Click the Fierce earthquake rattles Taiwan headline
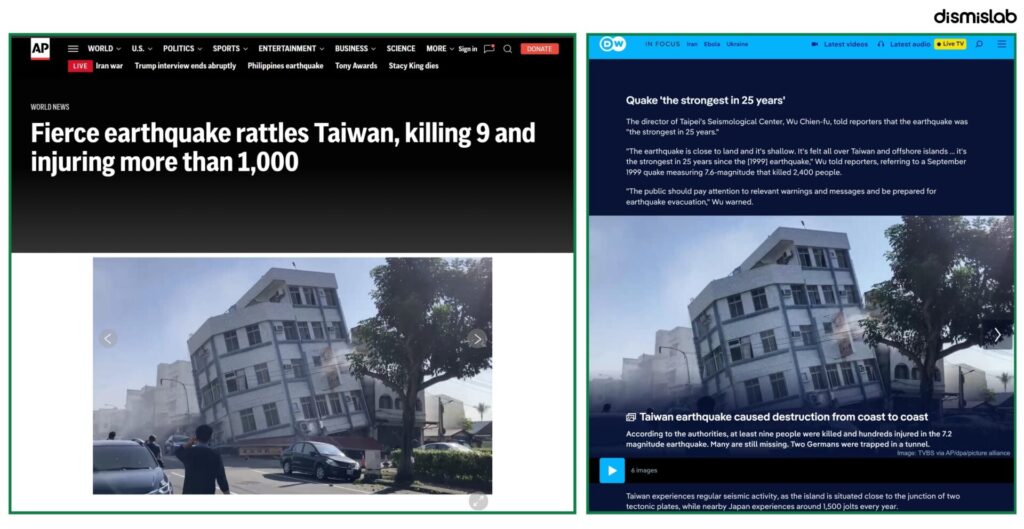The width and height of the screenshot is (1024, 529). point(283,147)
